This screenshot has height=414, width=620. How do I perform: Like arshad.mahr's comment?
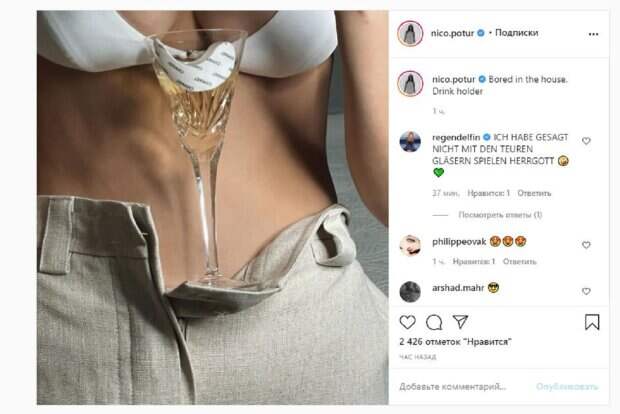click(x=586, y=291)
